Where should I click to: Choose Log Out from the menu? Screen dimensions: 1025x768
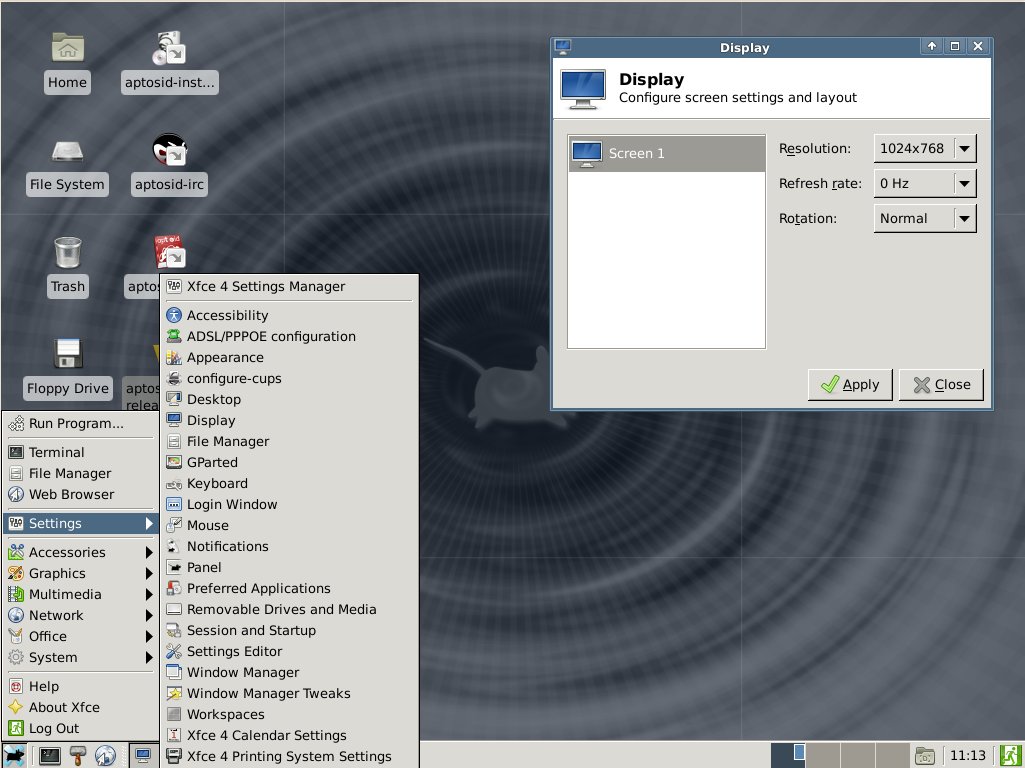click(80, 728)
